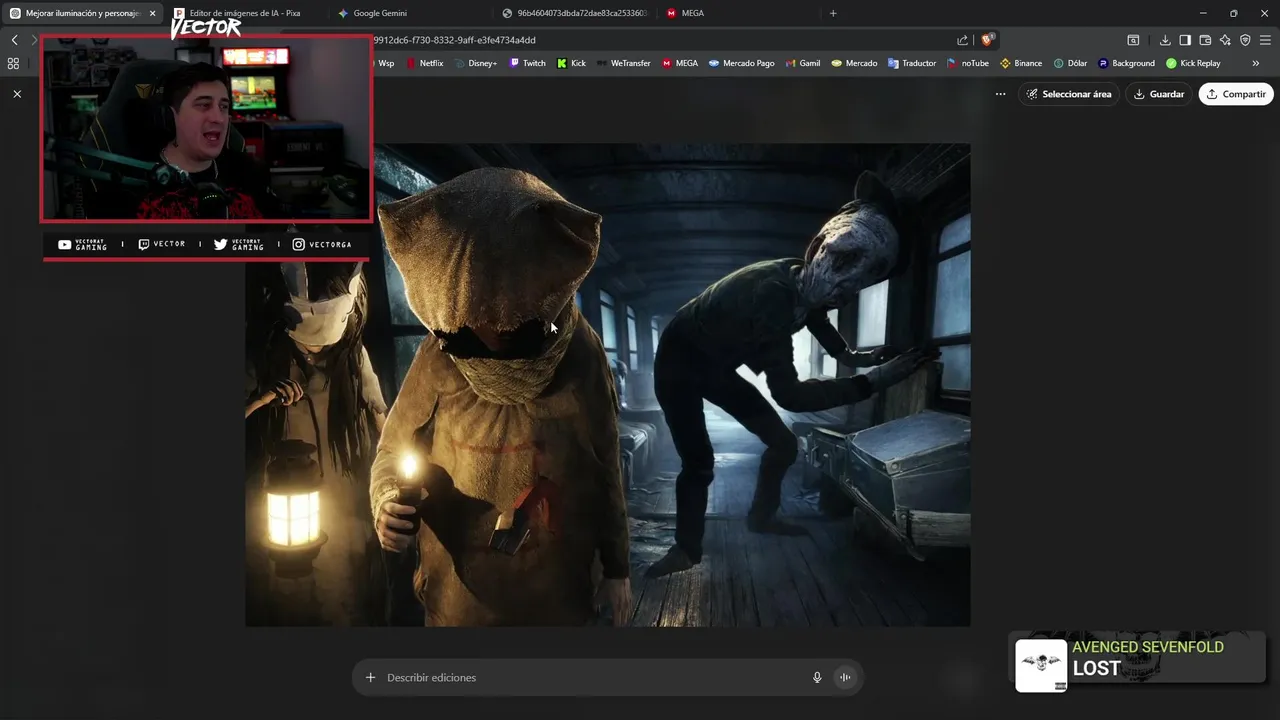This screenshot has width=1280, height=720.
Task: Open the Kick Replay bookmark
Action: [1193, 63]
